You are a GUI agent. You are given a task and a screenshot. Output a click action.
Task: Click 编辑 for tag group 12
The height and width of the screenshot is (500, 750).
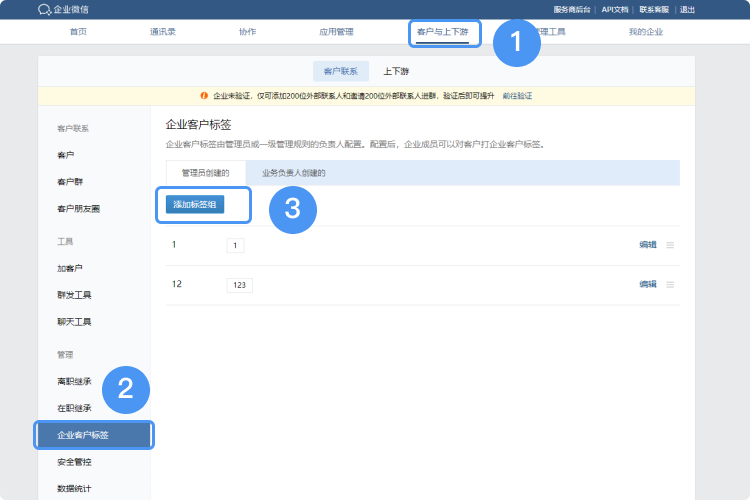(x=648, y=284)
